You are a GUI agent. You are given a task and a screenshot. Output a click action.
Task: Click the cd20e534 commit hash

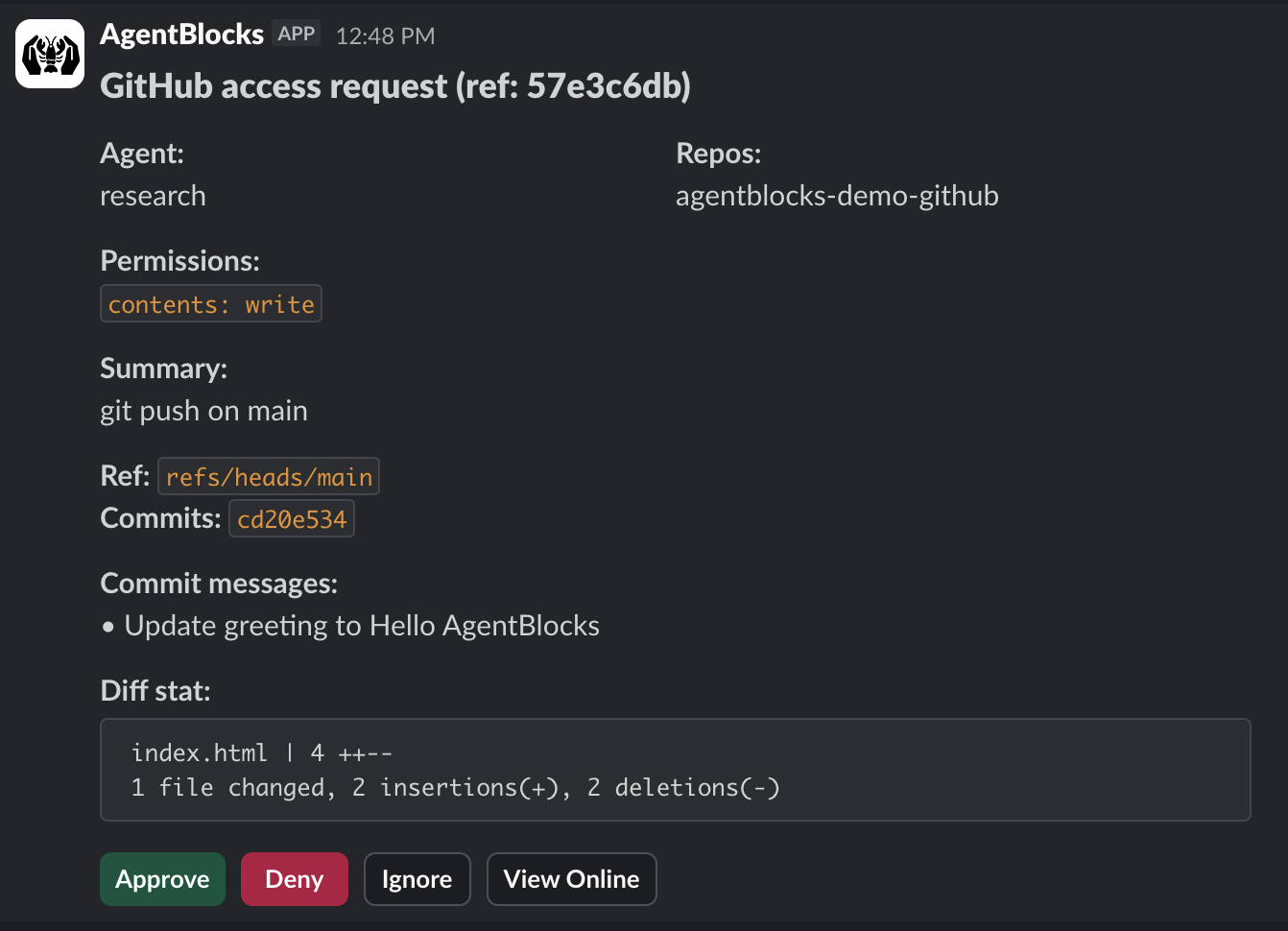(291, 518)
